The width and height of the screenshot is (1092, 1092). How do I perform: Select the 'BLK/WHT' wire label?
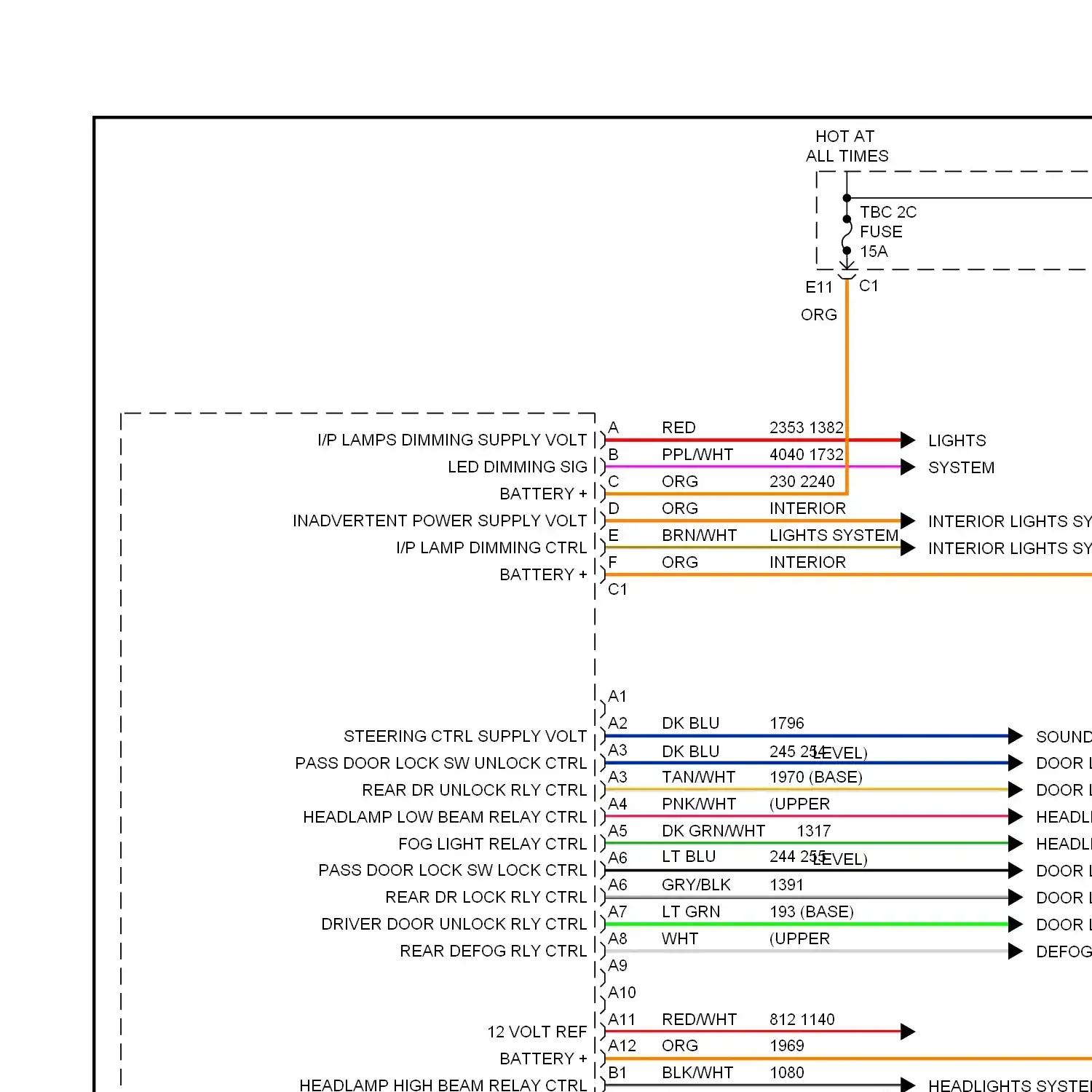point(697,1072)
